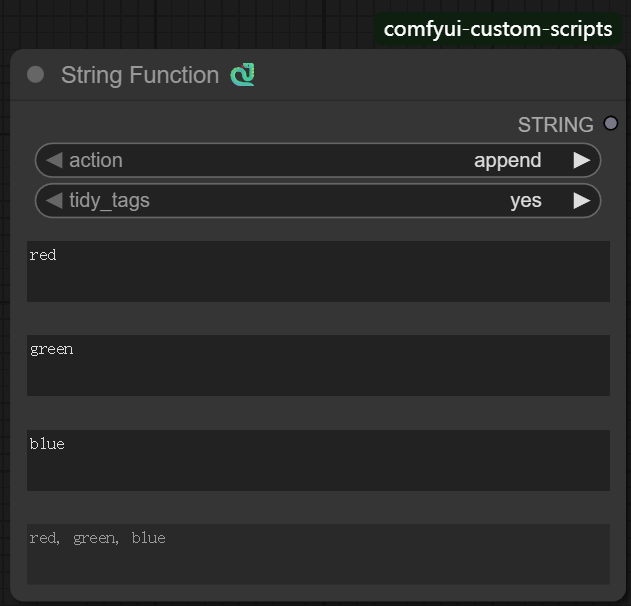Click the gray collapse dot beside String Function
Screen dimensions: 631x606
pos(36,75)
